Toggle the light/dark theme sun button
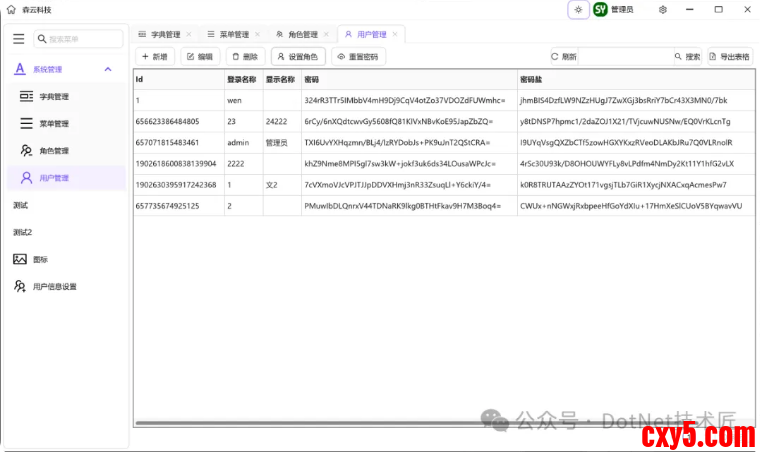The height and width of the screenshot is (455, 760). [577, 9]
